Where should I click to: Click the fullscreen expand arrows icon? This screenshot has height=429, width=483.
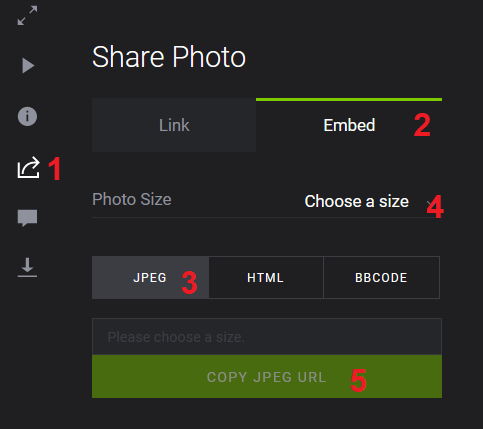coord(27,15)
